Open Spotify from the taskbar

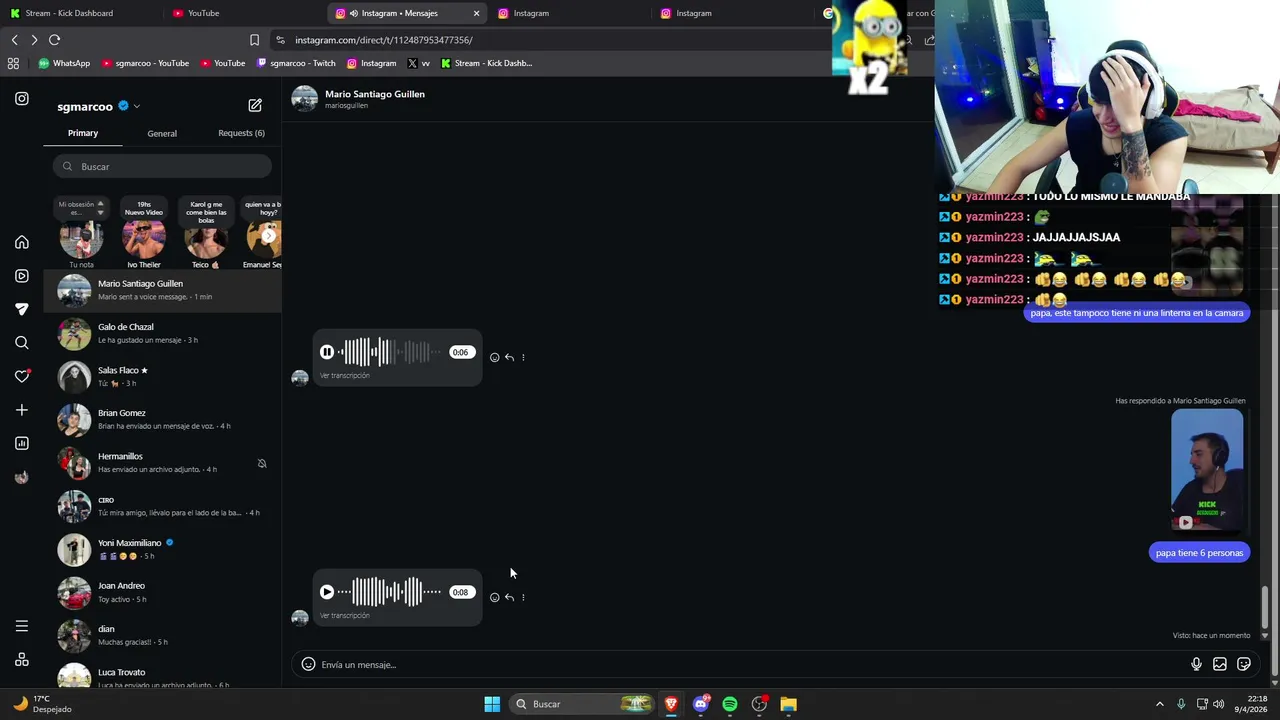pos(730,704)
